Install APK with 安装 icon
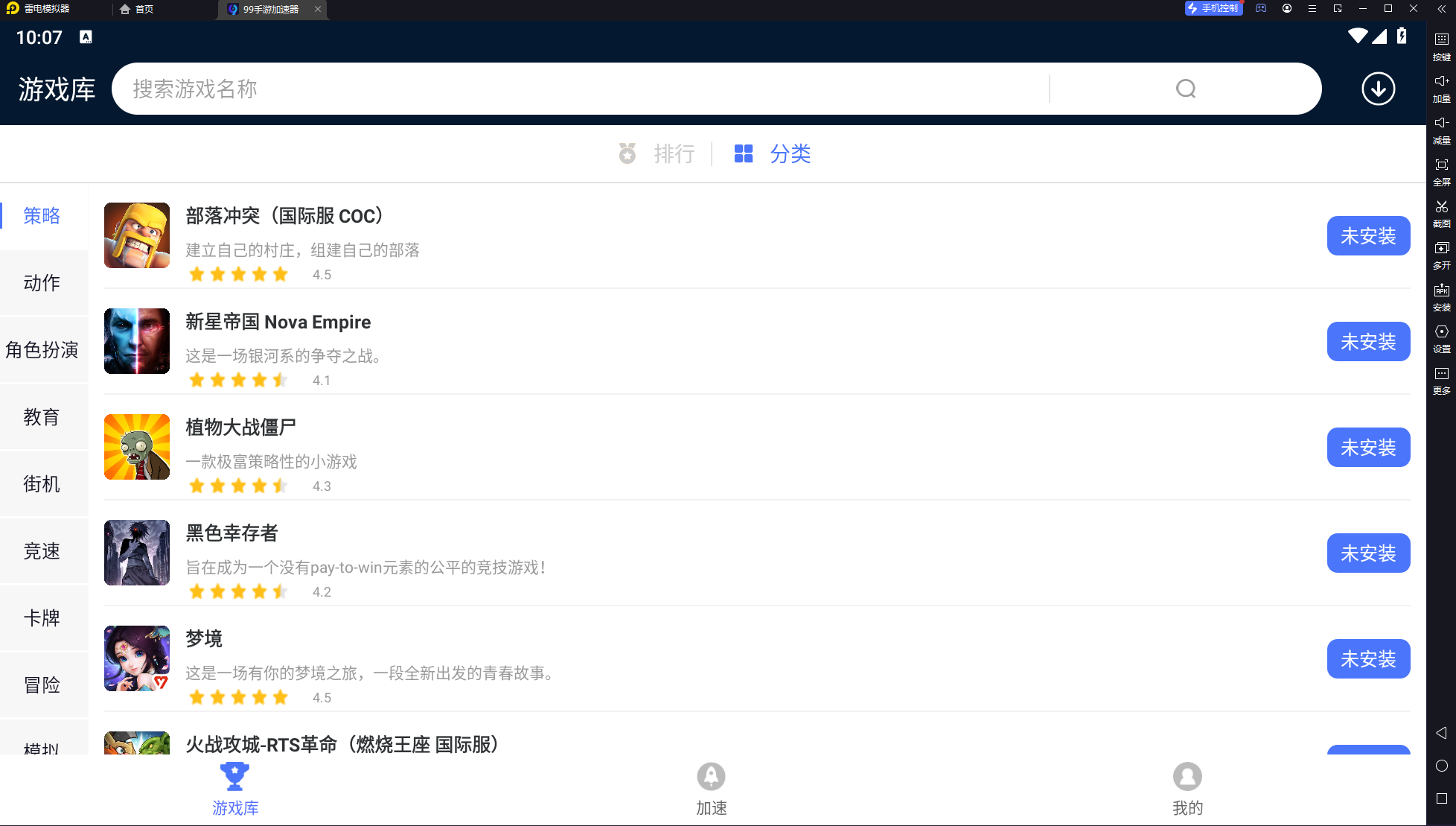Viewport: 1456px width, 826px height. coord(1442,296)
